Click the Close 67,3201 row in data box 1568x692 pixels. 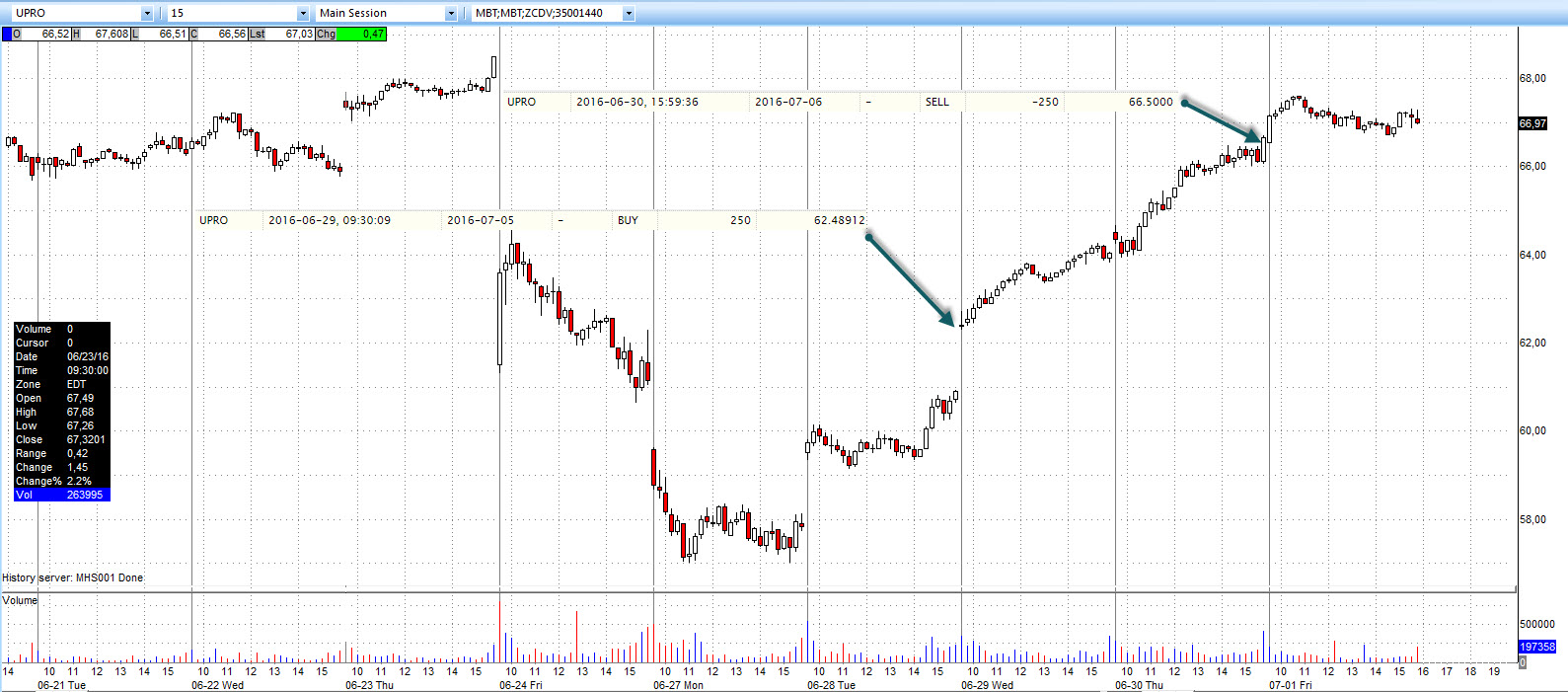point(62,439)
